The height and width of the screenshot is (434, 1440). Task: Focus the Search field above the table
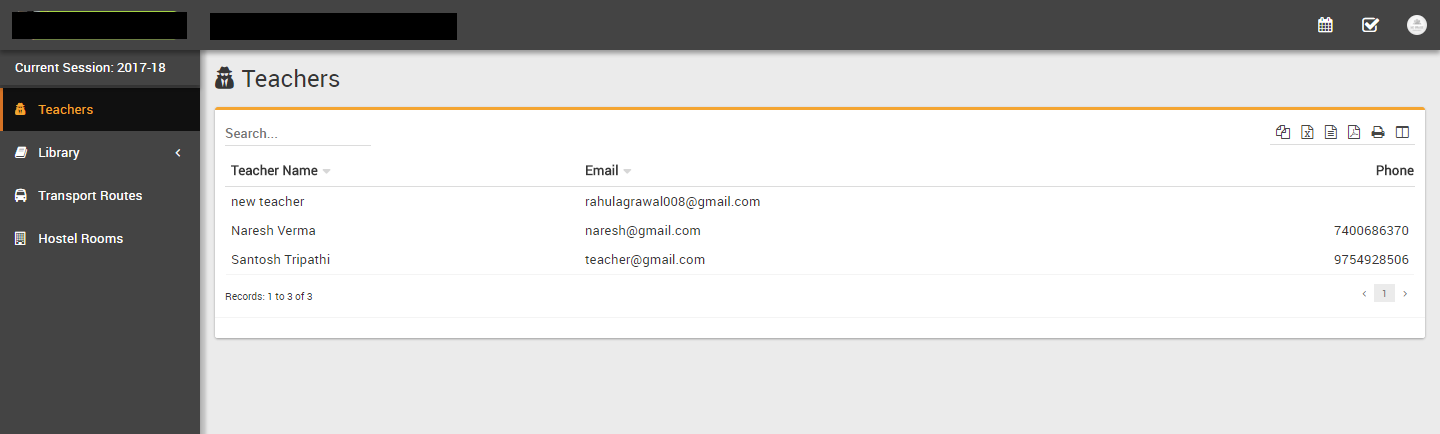click(297, 133)
